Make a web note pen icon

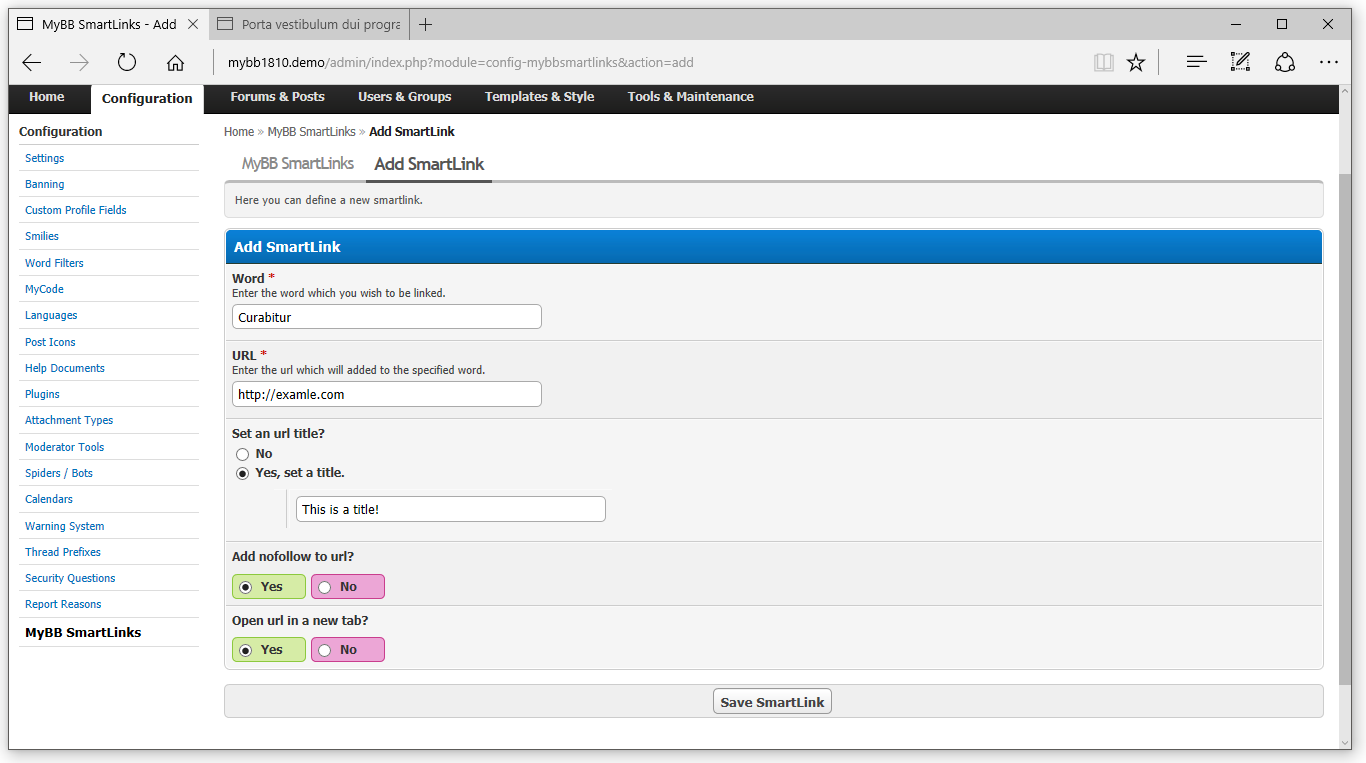(x=1240, y=63)
